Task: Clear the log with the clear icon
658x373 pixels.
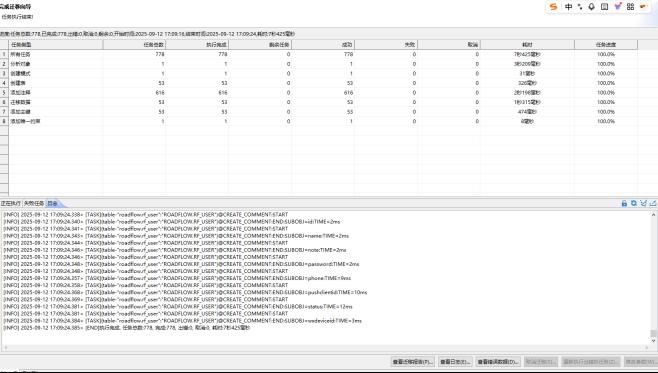Action: click(x=643, y=203)
